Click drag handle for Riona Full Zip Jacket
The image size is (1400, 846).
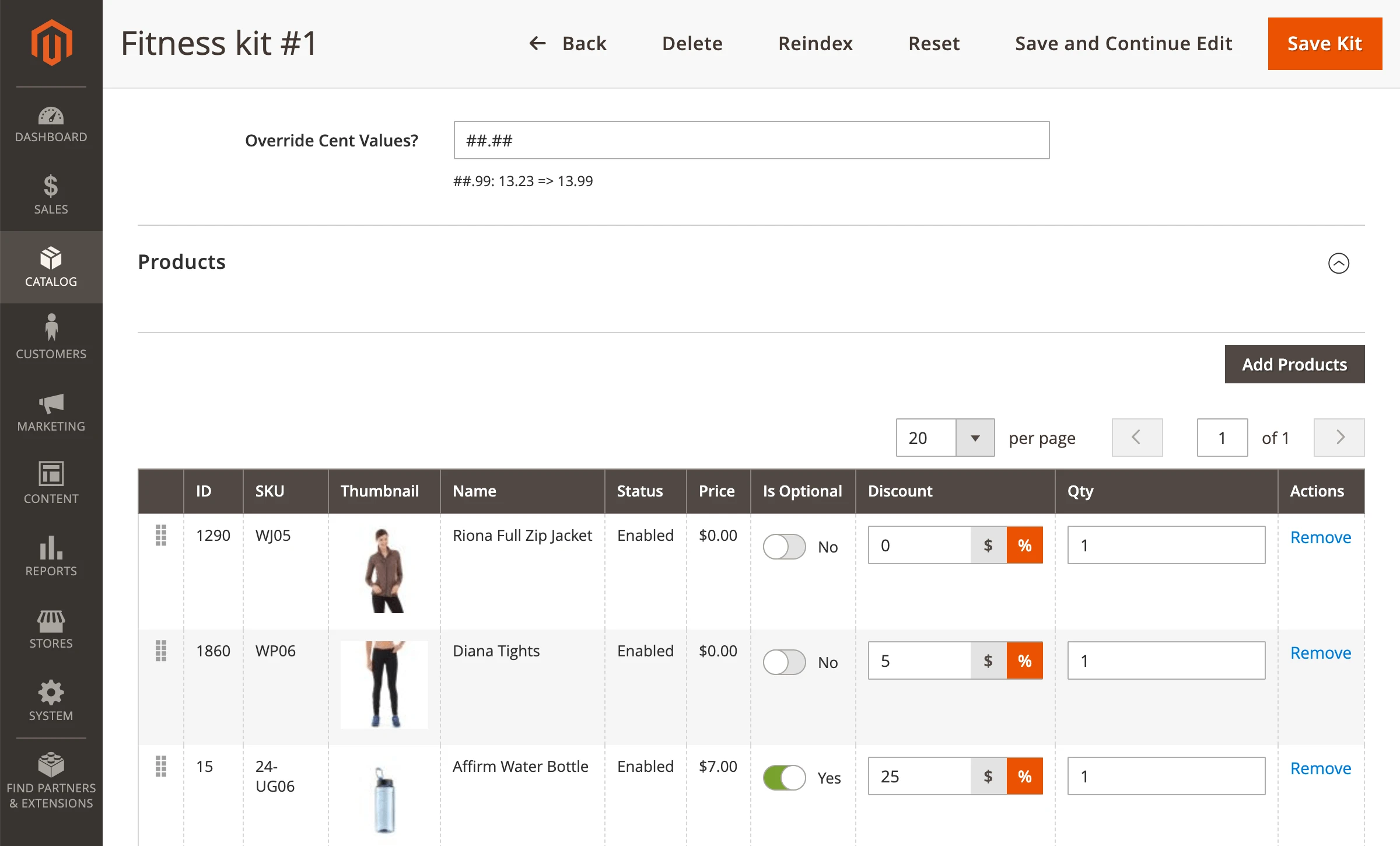pyautogui.click(x=161, y=535)
